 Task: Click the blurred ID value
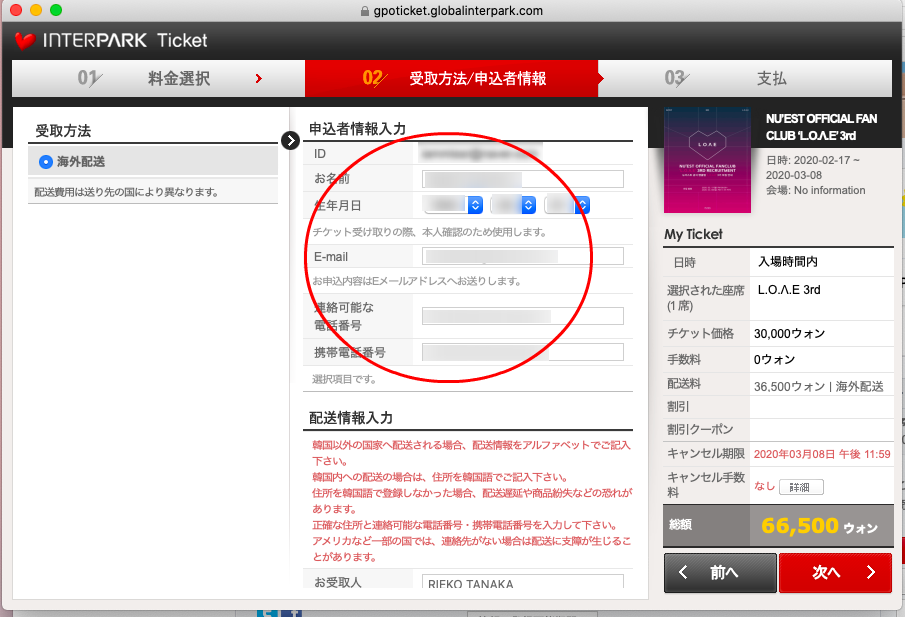(480, 154)
